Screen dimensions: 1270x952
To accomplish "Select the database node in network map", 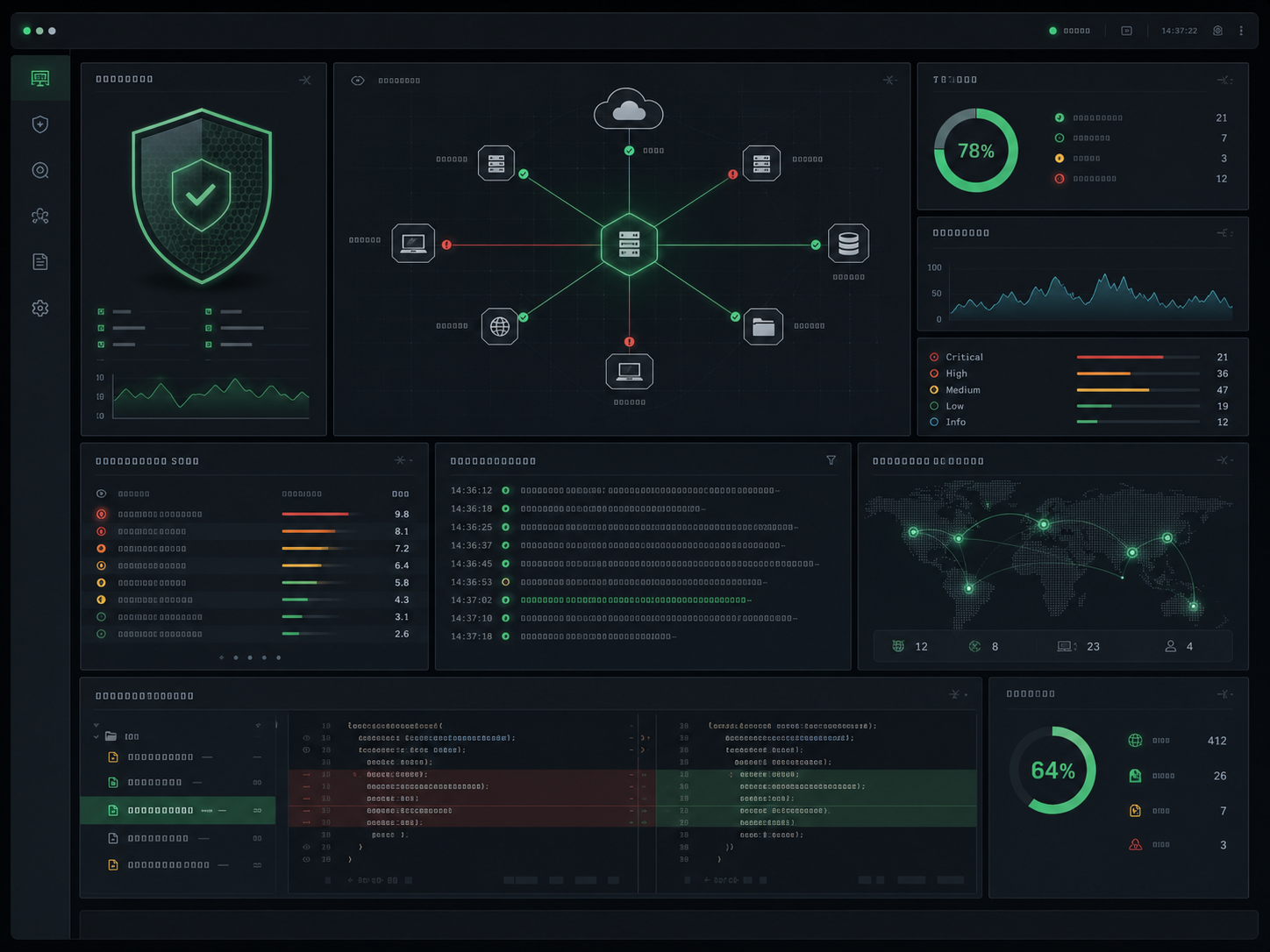I will (x=848, y=244).
